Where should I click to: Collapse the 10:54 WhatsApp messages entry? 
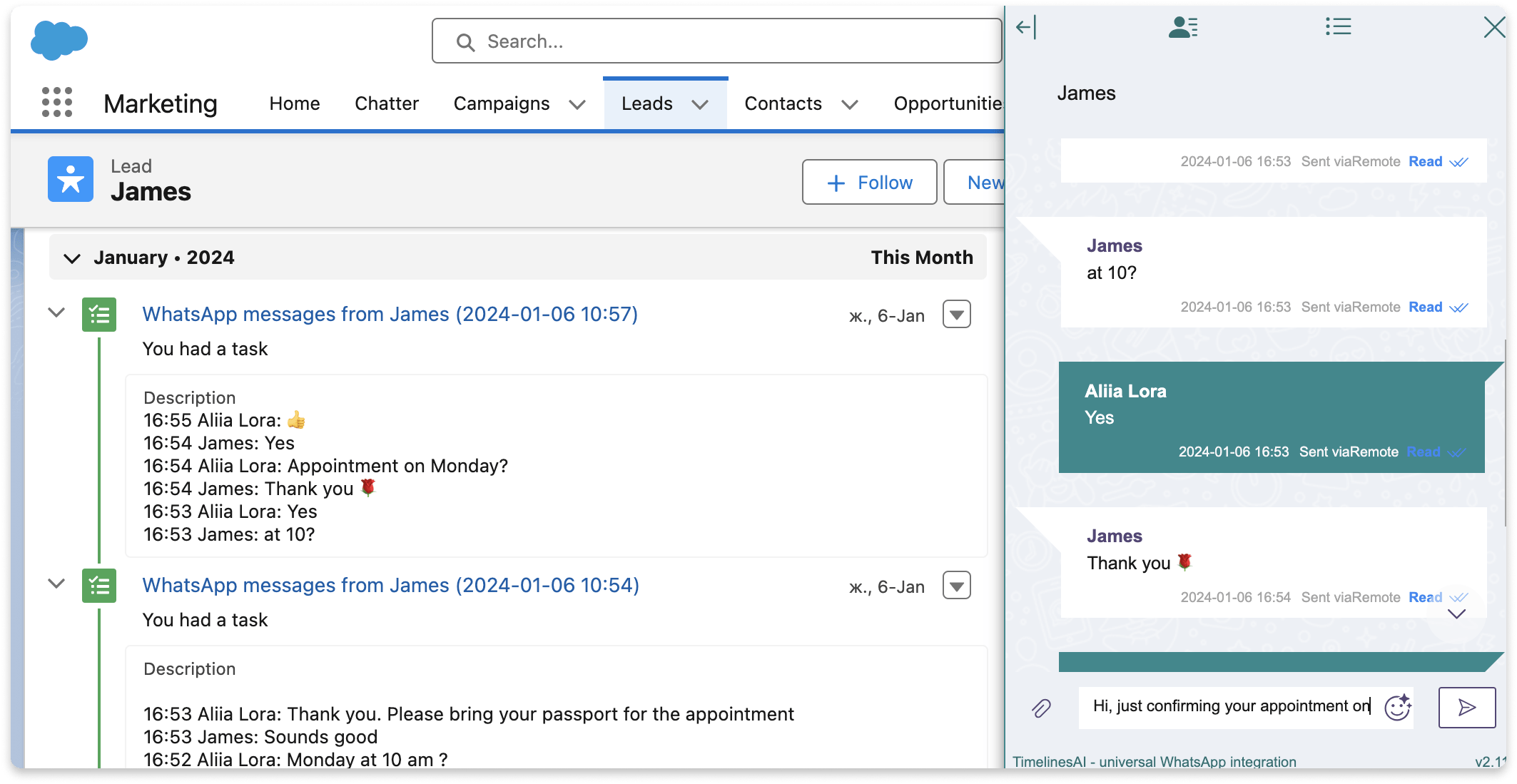56,585
